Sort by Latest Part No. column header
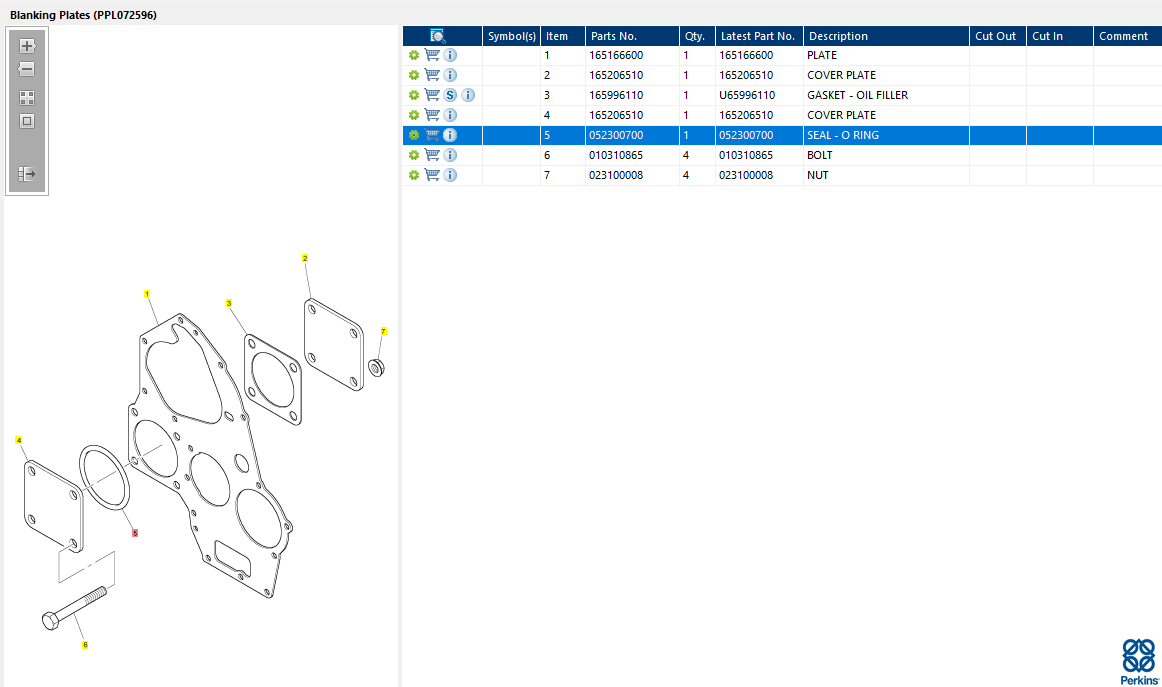 click(759, 36)
